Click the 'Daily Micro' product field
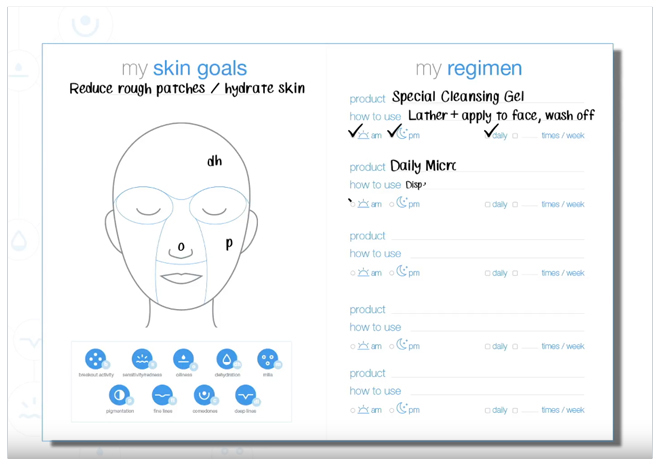The height and width of the screenshot is (466, 668). coord(487,166)
